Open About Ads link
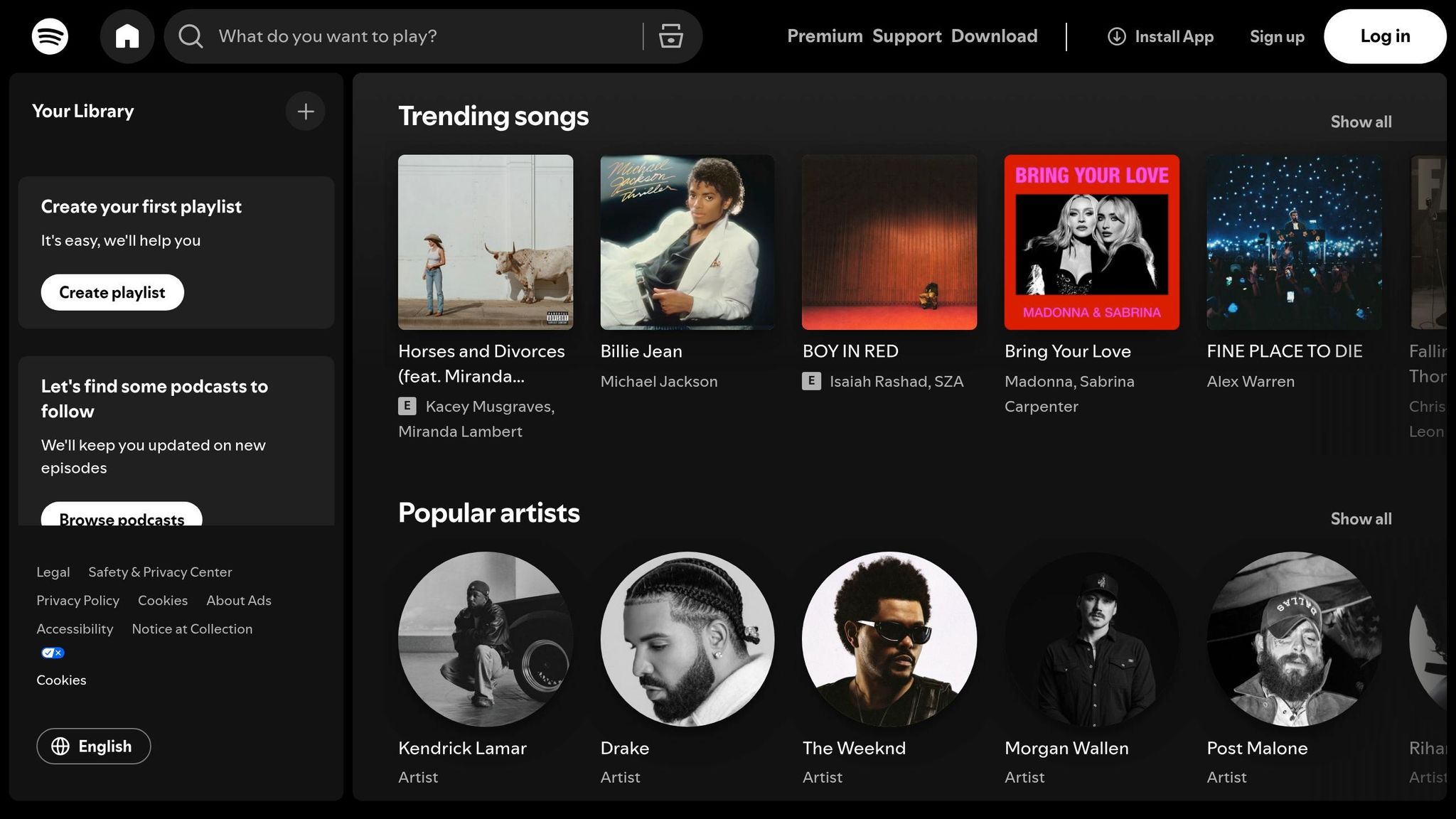The image size is (1456, 819). pos(239,600)
